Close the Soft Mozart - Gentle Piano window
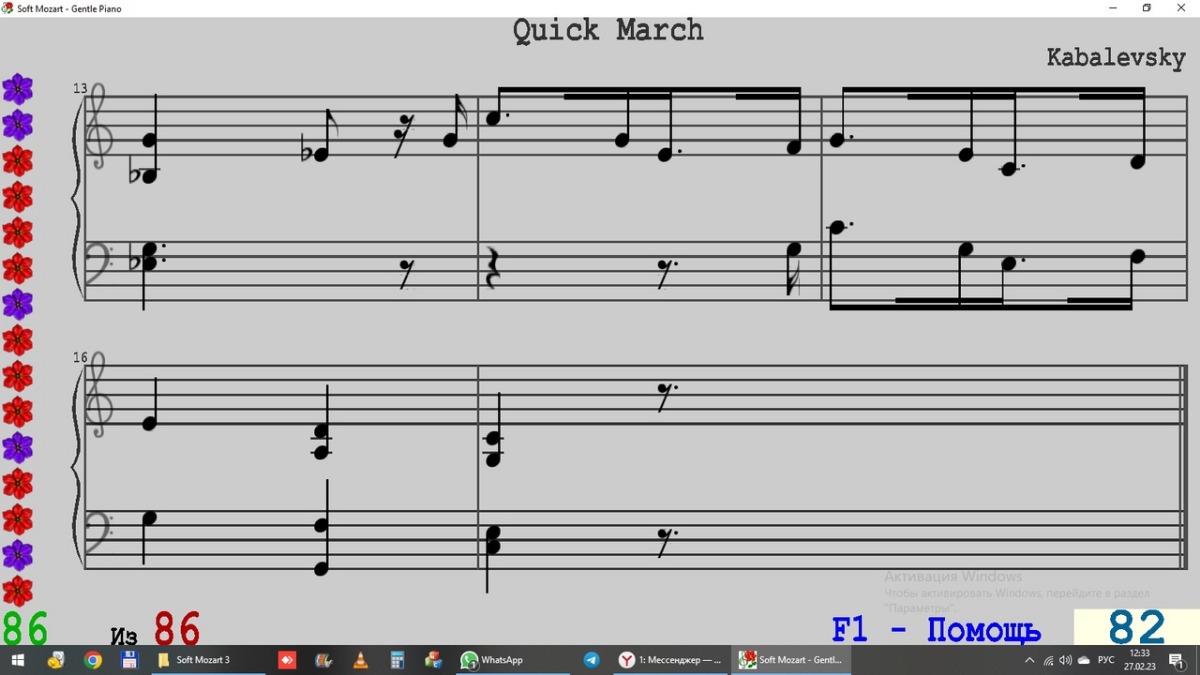 point(1180,8)
